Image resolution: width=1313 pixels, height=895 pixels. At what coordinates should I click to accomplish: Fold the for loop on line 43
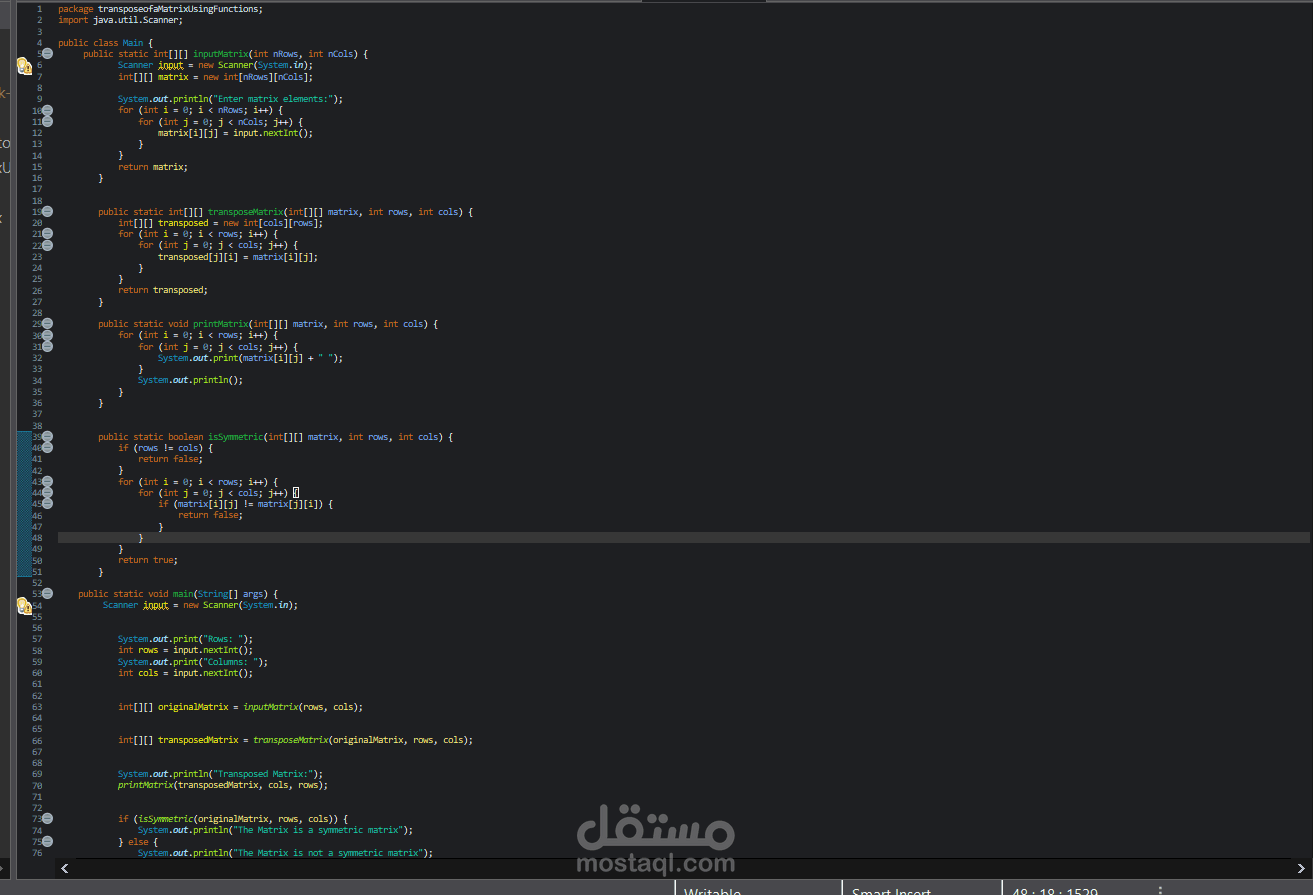(x=47, y=481)
